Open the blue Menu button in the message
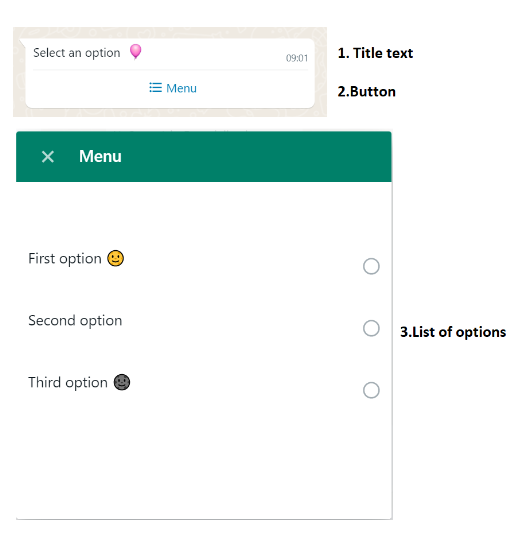The height and width of the screenshot is (559, 513). pyautogui.click(x=173, y=88)
